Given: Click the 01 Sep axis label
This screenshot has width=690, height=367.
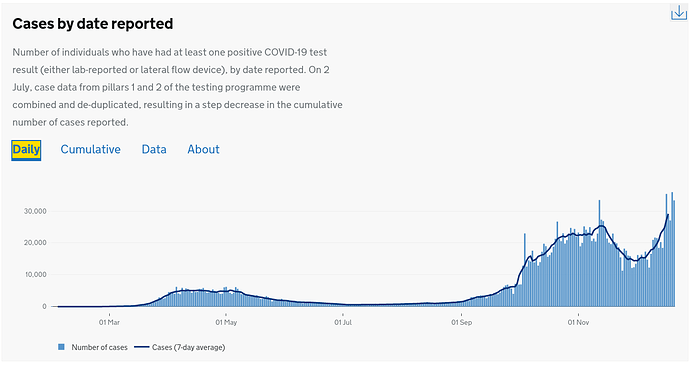Looking at the screenshot, I should [462, 323].
